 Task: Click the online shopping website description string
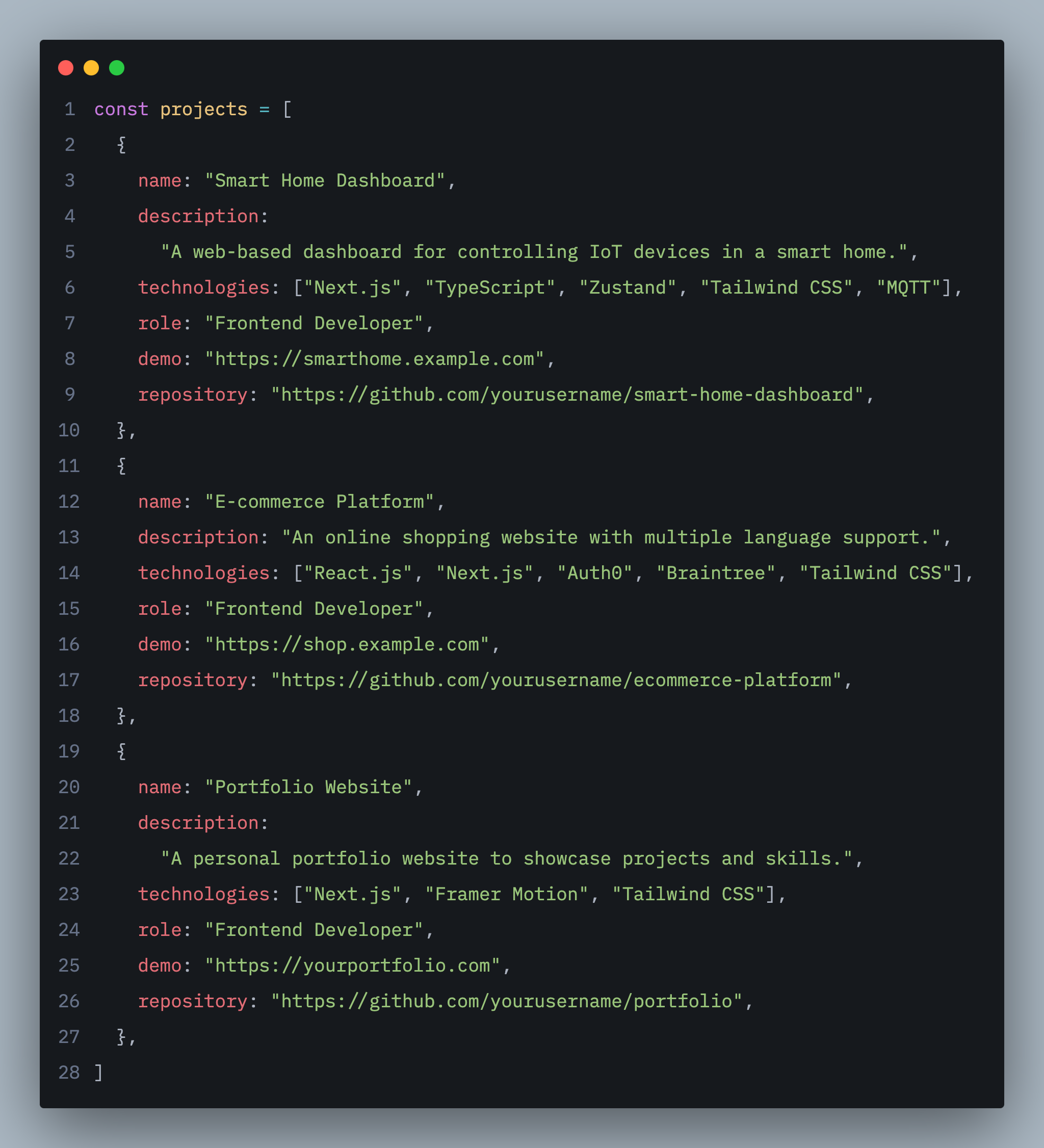[x=611, y=538]
